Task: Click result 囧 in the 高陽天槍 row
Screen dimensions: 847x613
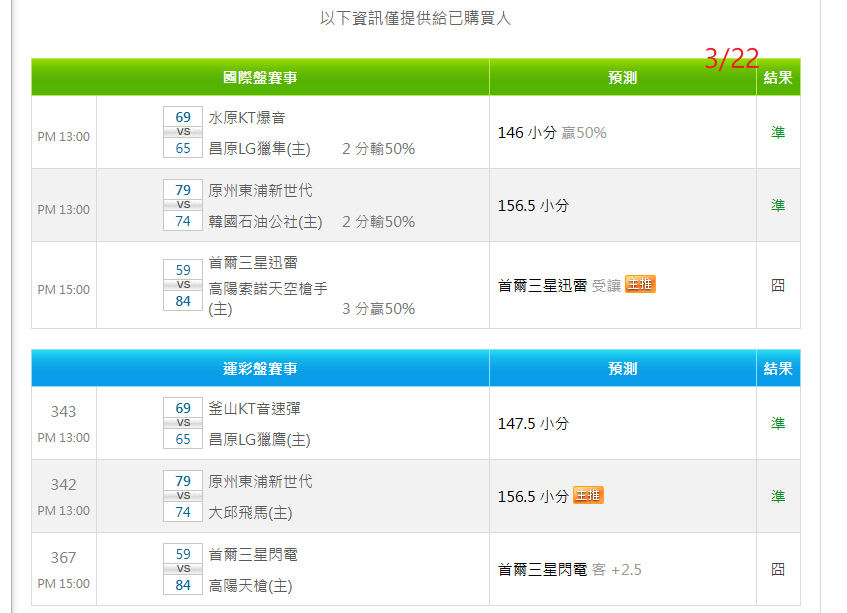Action: (x=778, y=569)
